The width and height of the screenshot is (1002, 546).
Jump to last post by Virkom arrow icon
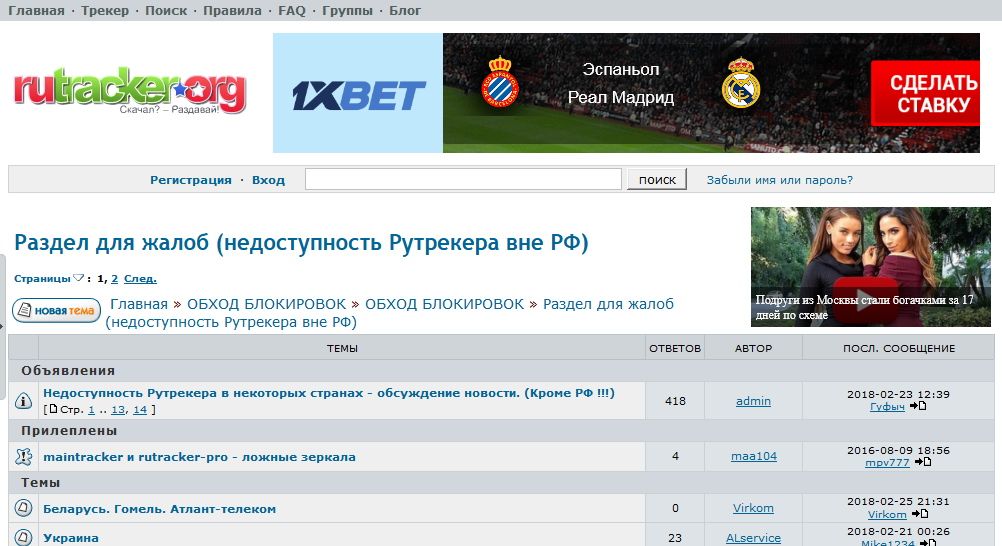(x=920, y=513)
